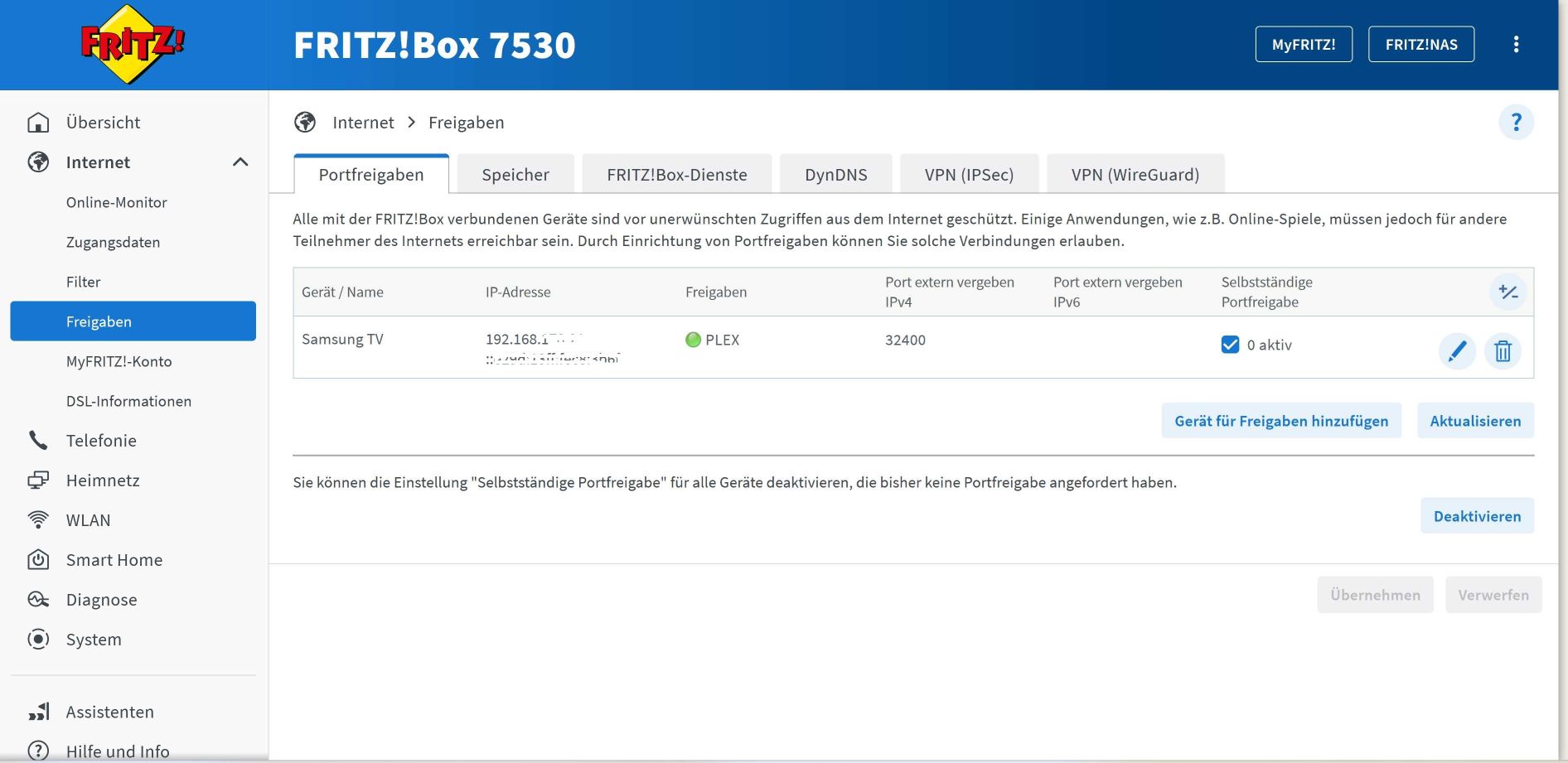Open the Heimnetz menu label
This screenshot has width=1568, height=763.
[x=103, y=480]
